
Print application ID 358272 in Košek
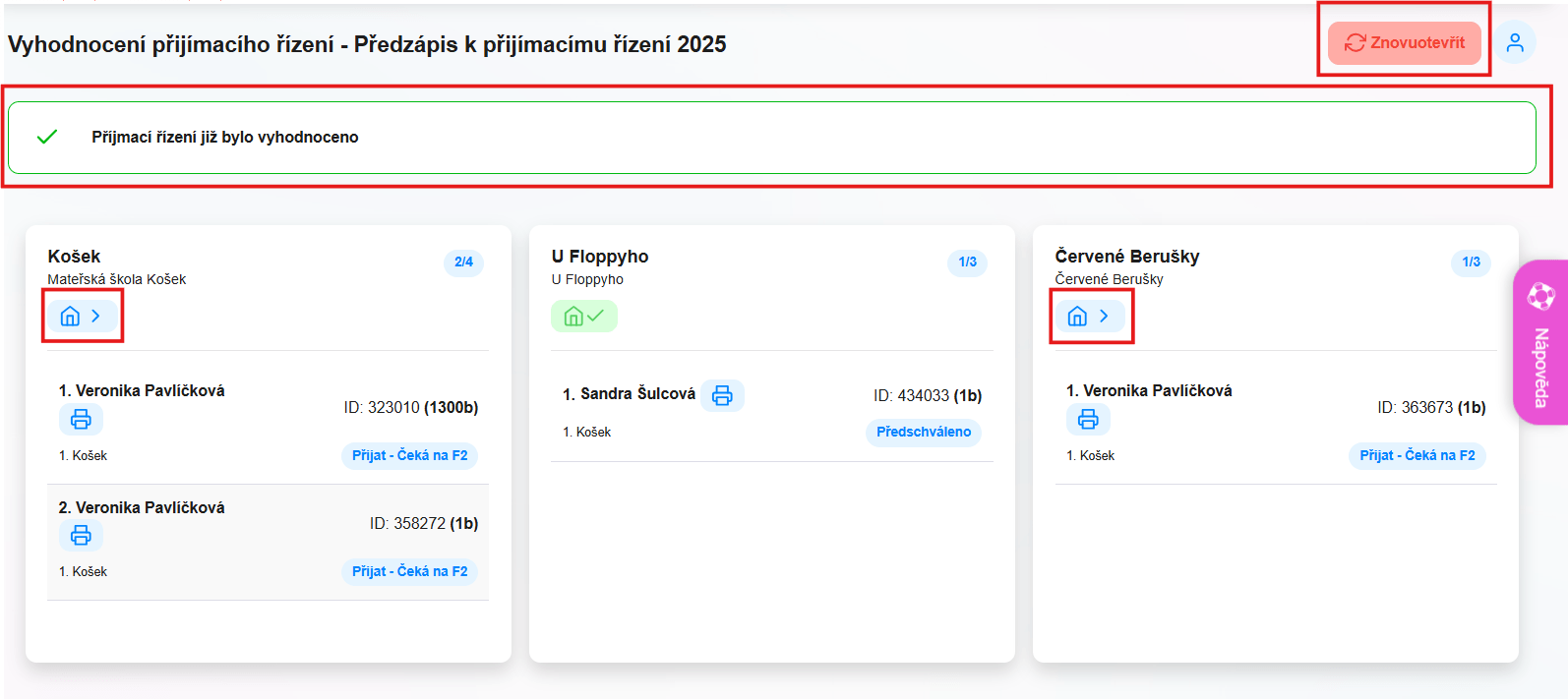[x=81, y=536]
